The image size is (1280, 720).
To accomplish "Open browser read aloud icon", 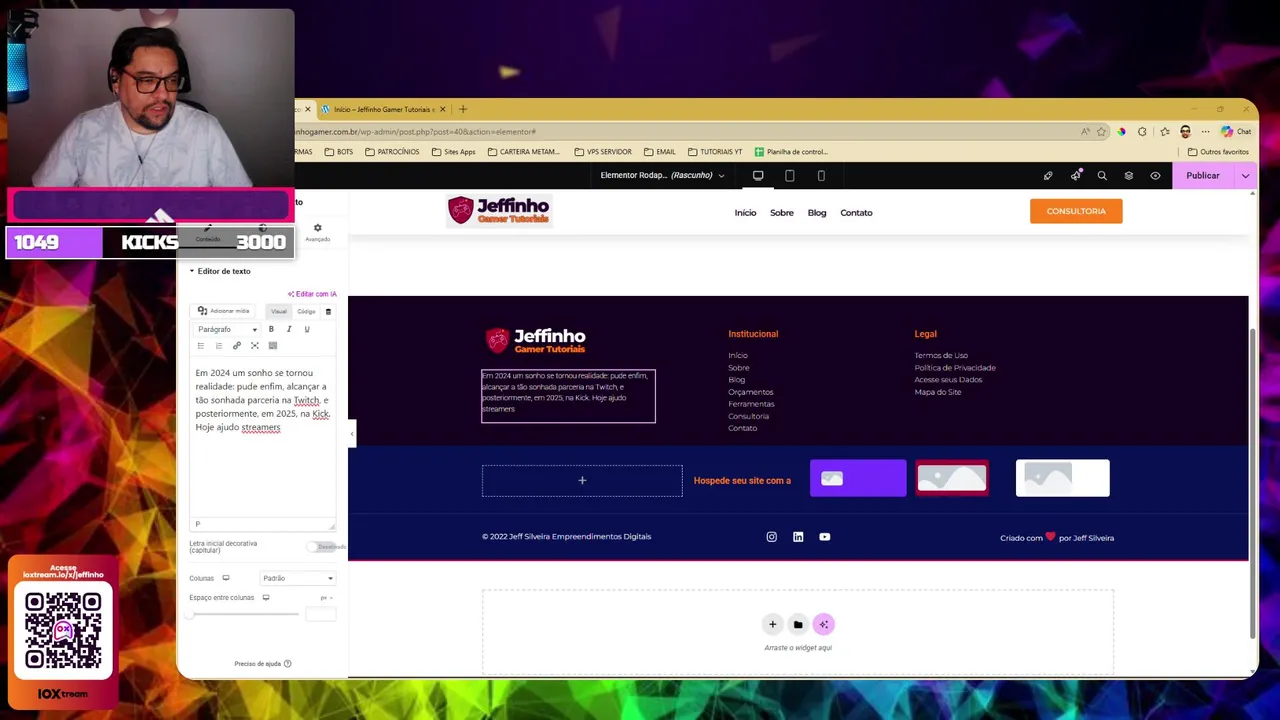I will (x=1085, y=132).
